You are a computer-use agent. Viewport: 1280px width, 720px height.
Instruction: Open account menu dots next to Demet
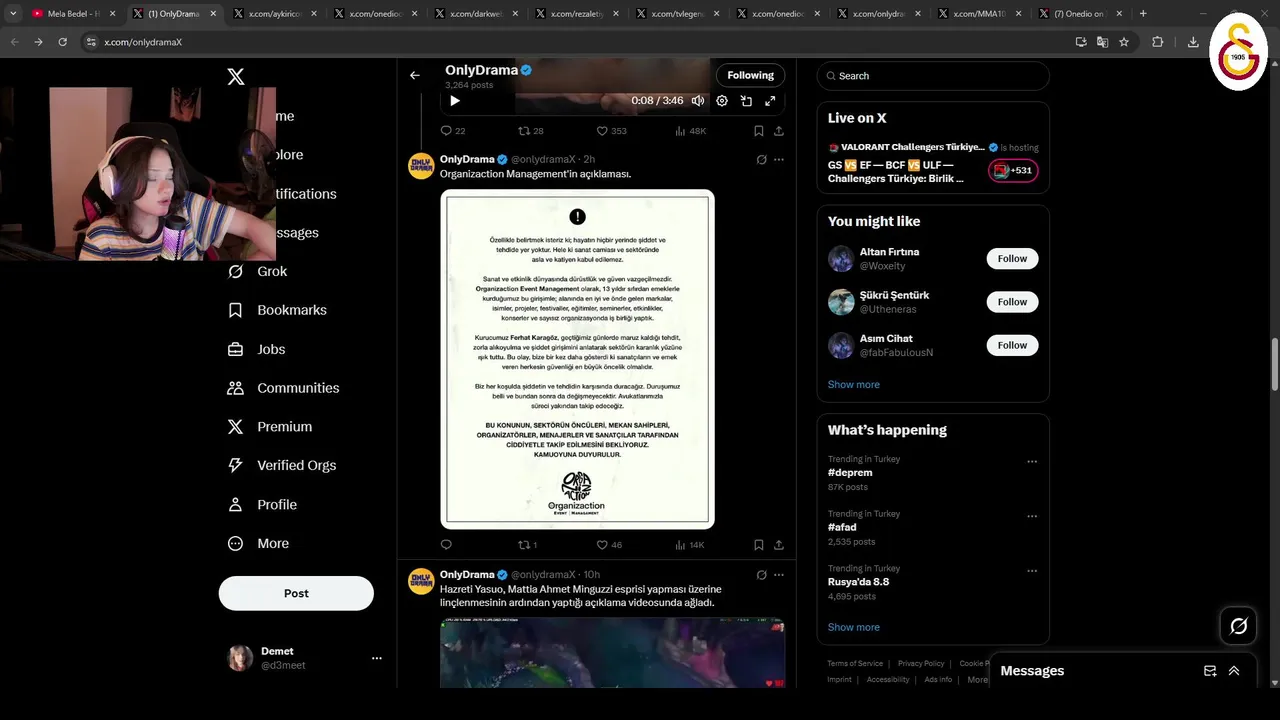(377, 658)
